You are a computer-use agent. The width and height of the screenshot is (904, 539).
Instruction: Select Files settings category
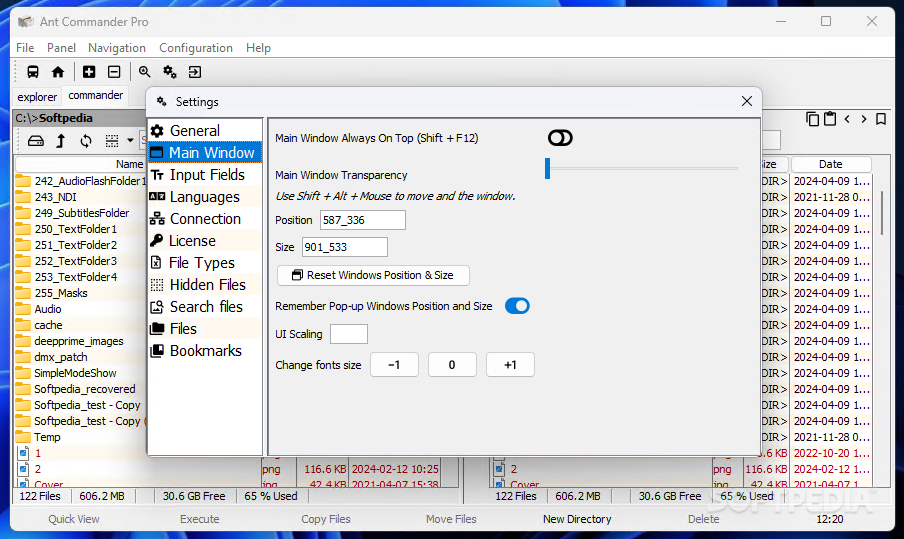(205, 329)
